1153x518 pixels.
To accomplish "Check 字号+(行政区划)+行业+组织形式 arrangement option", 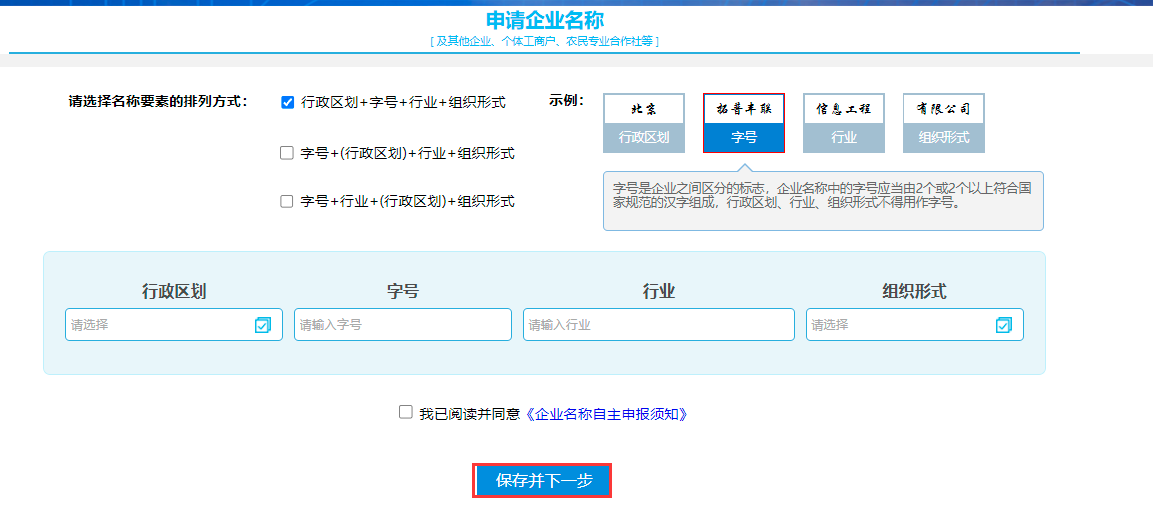I will pyautogui.click(x=288, y=153).
